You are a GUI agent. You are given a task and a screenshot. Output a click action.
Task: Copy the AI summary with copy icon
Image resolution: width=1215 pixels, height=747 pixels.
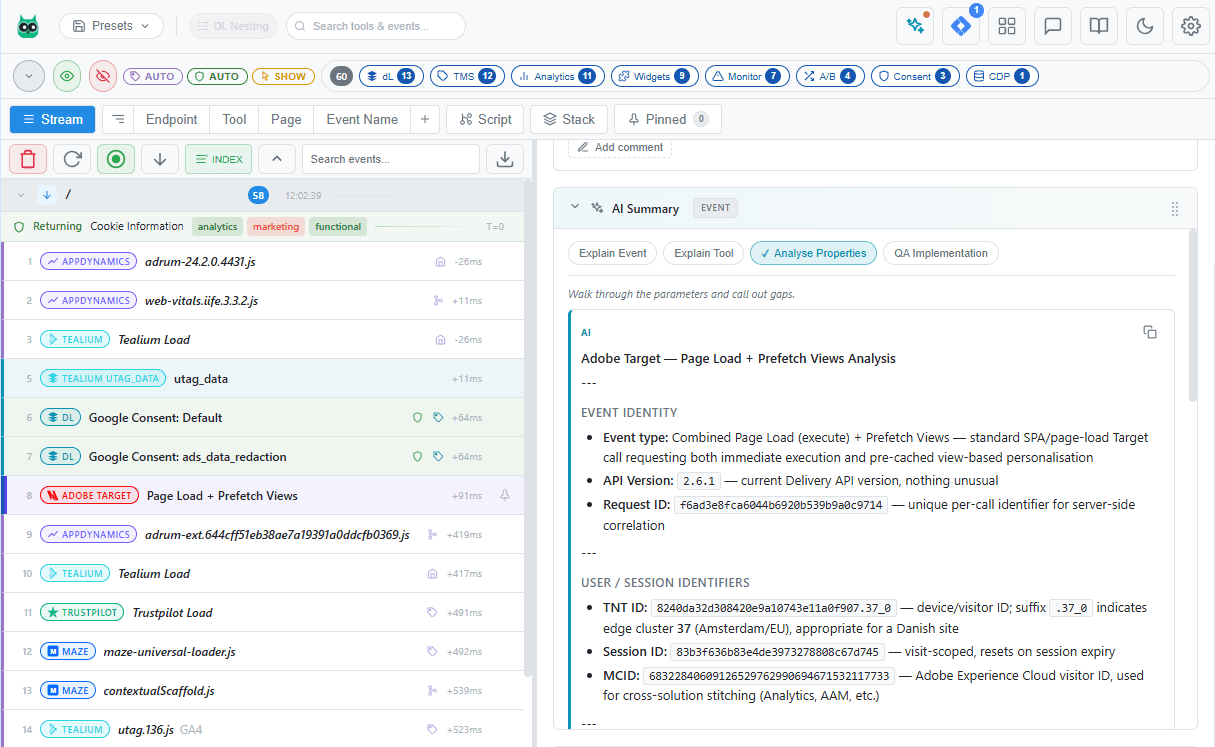pos(1150,332)
